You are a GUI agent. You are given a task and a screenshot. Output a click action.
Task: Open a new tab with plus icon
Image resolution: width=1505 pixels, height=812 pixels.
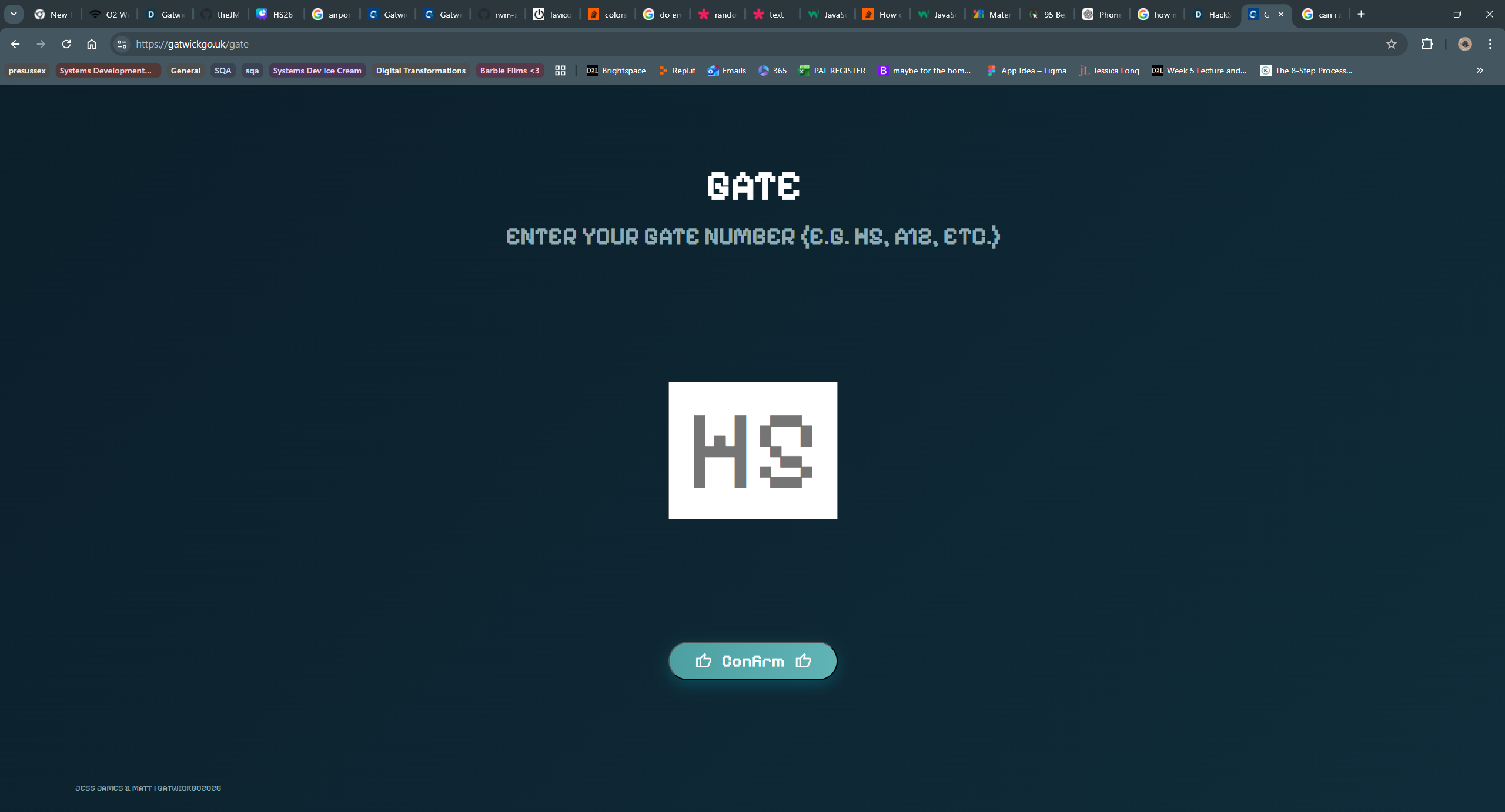(x=1361, y=14)
